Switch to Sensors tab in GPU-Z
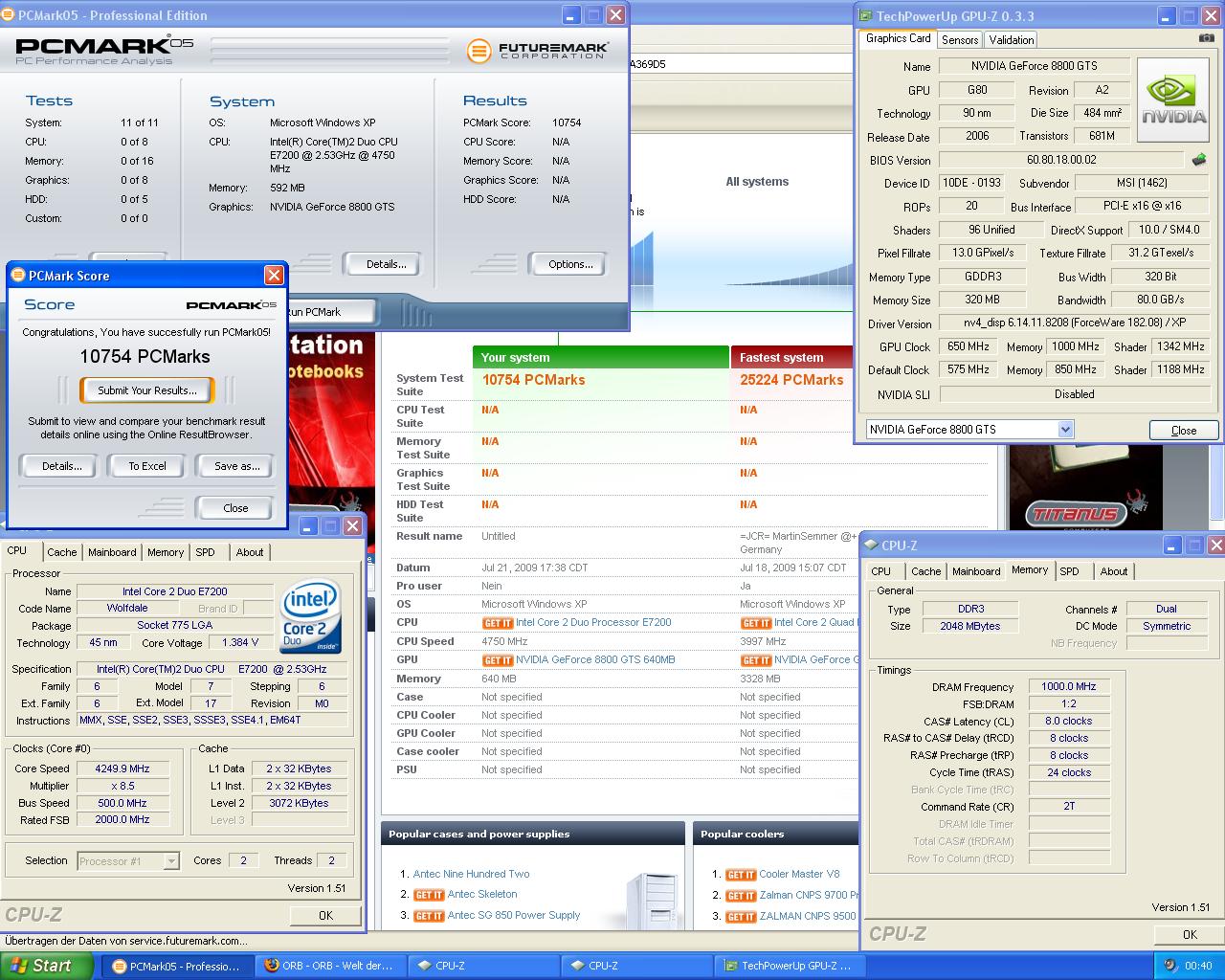This screenshot has height=980, width=1225. pos(960,39)
